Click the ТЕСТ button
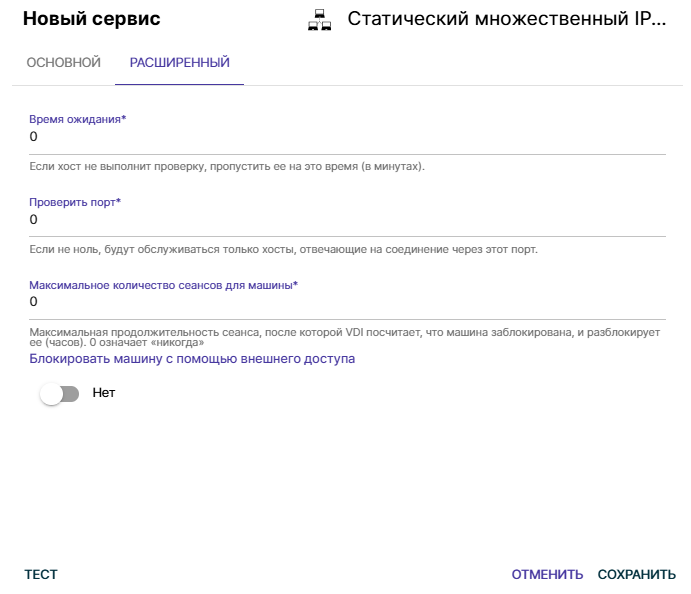Screen dimensions: 691x594 tap(41, 575)
